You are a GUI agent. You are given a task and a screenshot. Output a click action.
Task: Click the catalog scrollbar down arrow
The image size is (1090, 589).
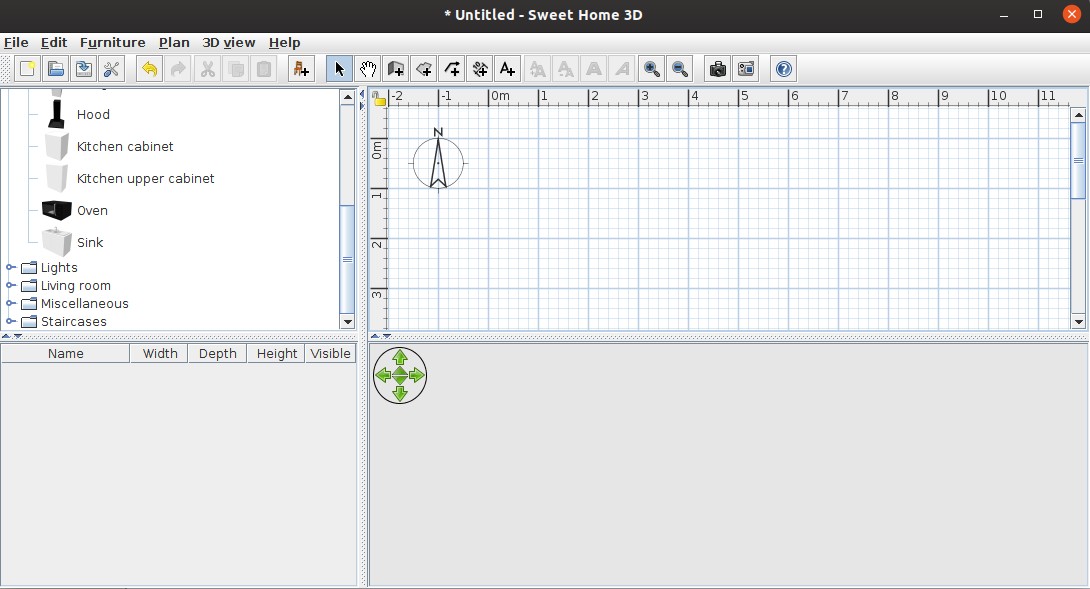pyautogui.click(x=348, y=321)
